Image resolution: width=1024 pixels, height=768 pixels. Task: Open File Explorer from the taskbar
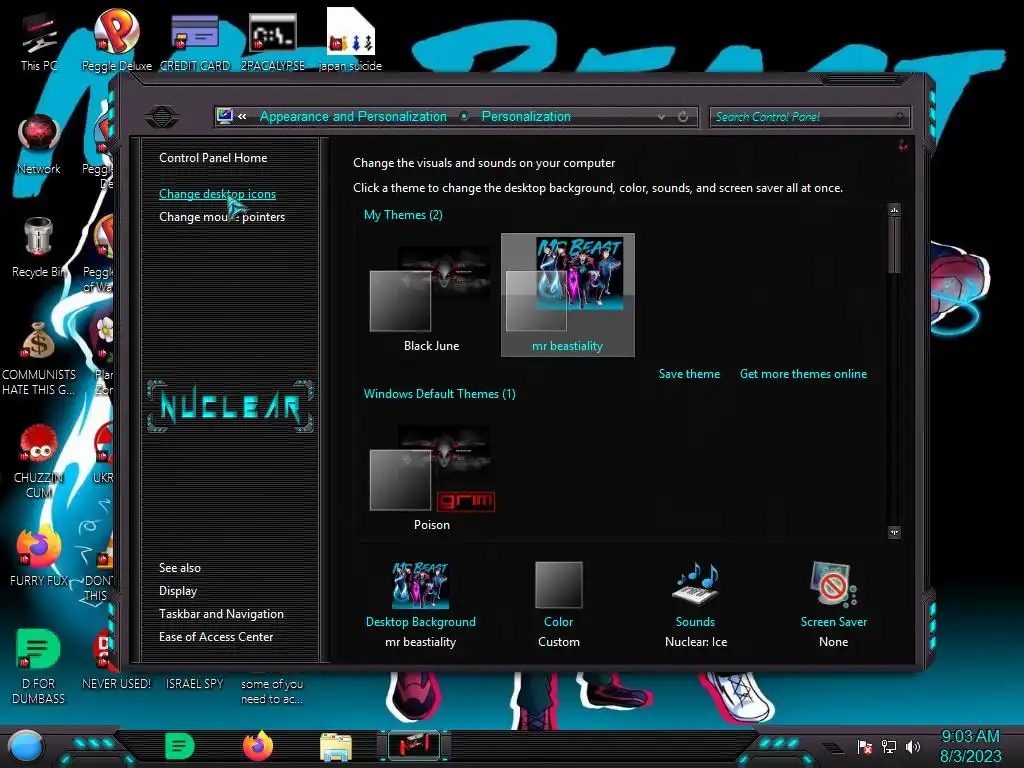coord(336,747)
